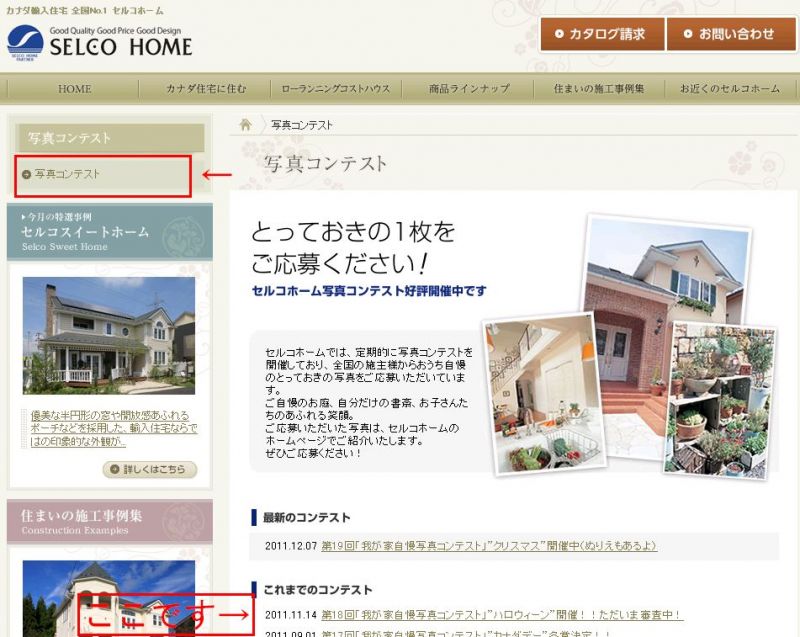This screenshot has height=637, width=800.
Task: Click セルコホーム写真コンテスト好評開催中です text
Action: 369,291
